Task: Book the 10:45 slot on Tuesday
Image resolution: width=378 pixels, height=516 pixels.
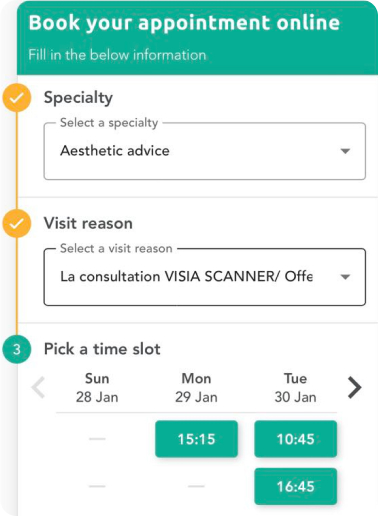Action: coord(296,439)
